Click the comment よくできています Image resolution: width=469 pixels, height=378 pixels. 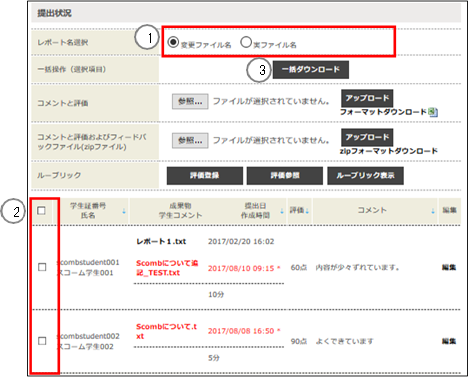coord(345,341)
